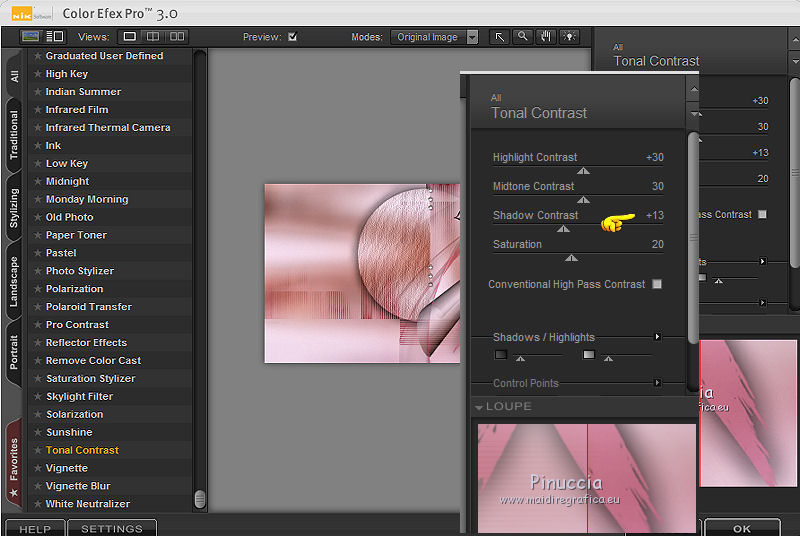This screenshot has height=536, width=800.
Task: Switch to the Landscape tab
Action: (14, 282)
